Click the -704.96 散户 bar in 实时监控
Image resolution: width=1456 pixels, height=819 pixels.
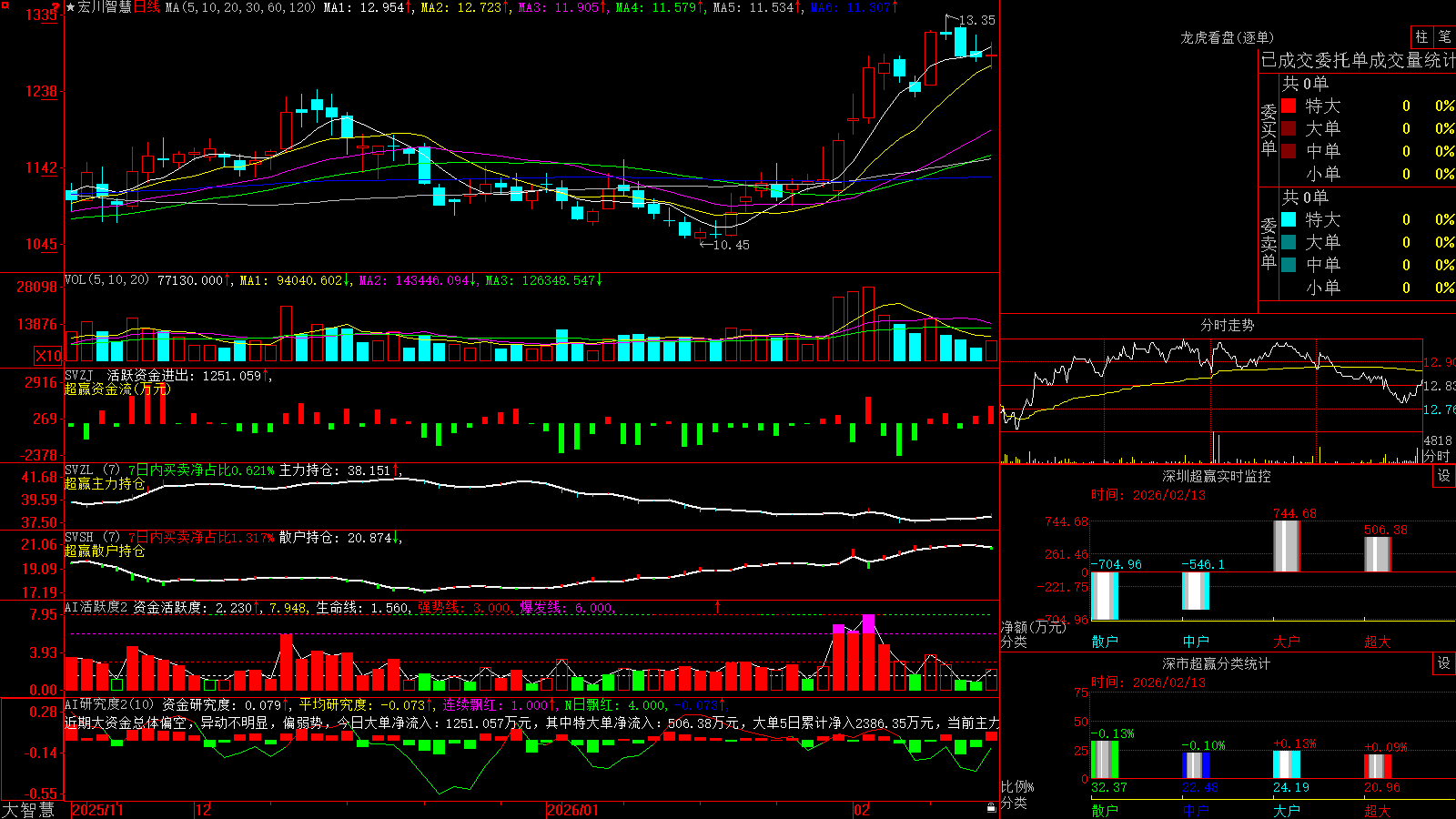click(1105, 596)
